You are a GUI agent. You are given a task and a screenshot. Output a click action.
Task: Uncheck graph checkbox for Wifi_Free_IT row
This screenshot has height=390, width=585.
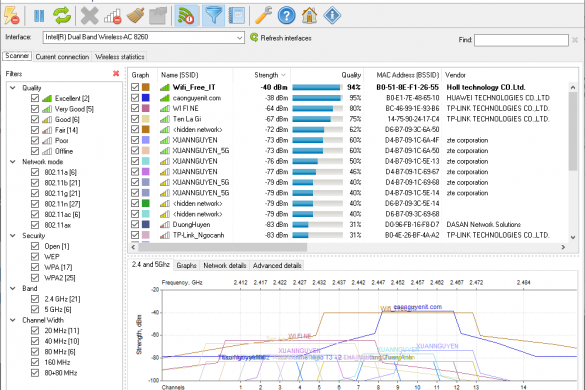point(135,87)
